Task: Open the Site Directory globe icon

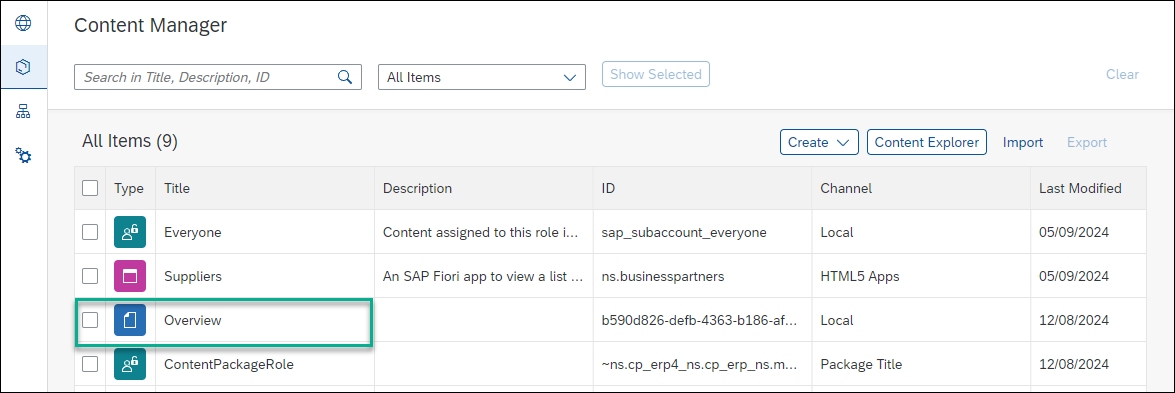Action: [x=24, y=22]
